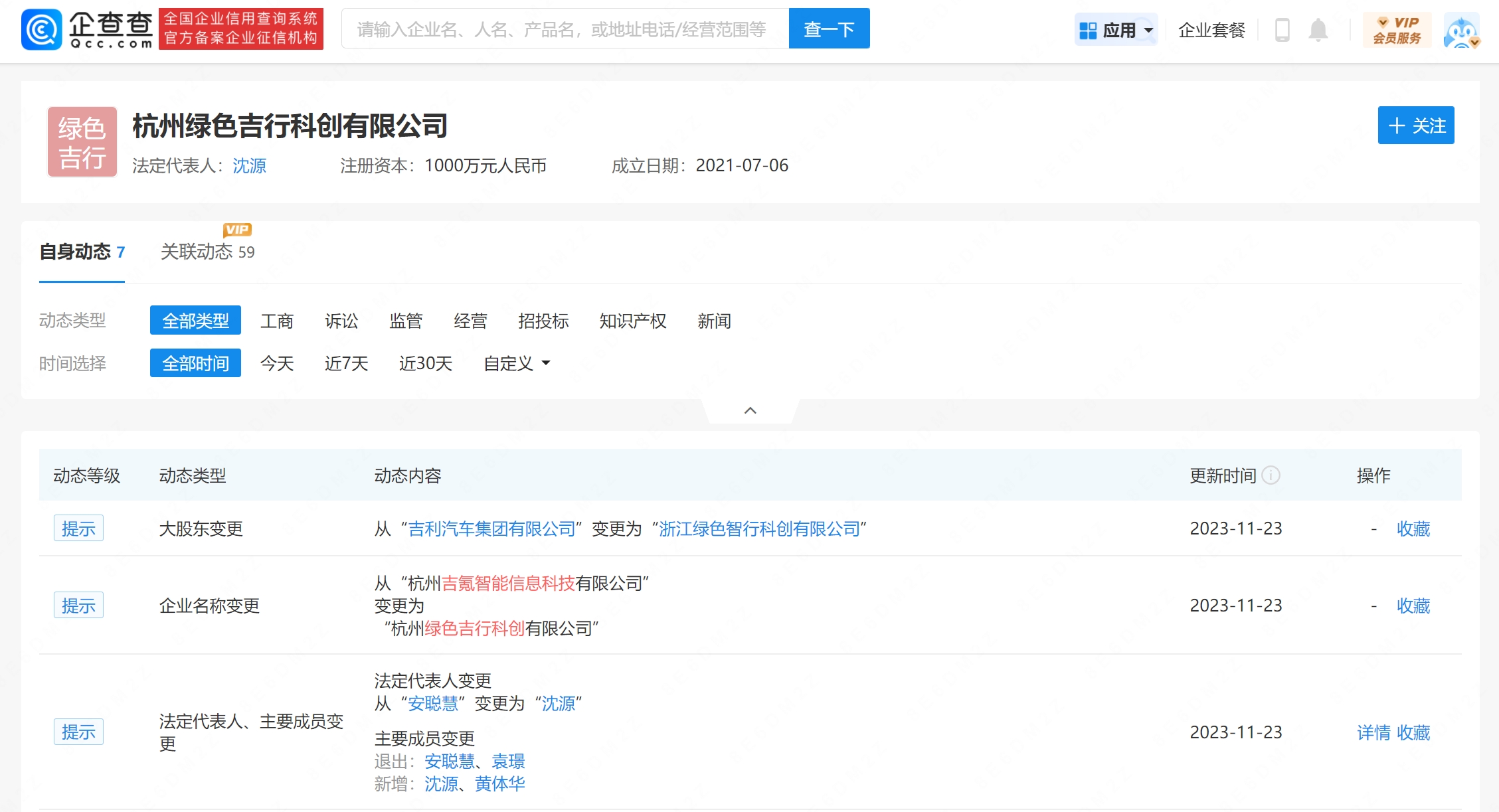The image size is (1499, 812).
Task: Click the 动态内容 column header
Action: click(408, 475)
